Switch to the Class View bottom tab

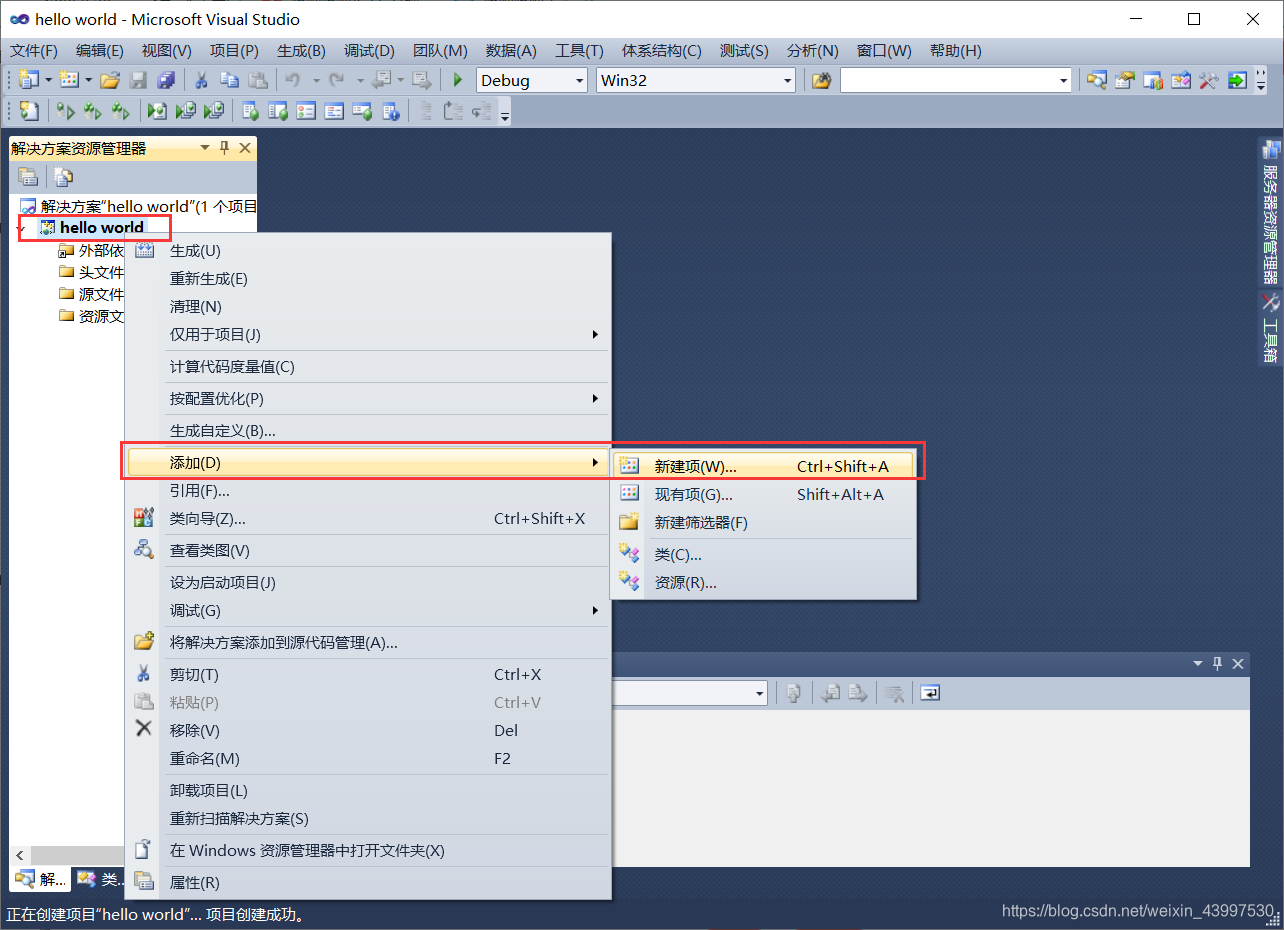99,880
